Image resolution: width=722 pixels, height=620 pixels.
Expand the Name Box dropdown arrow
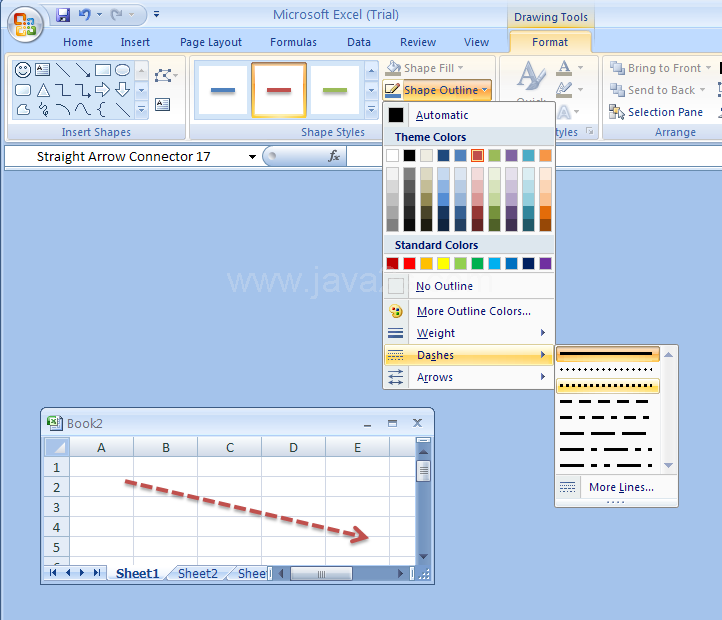[x=252, y=157]
